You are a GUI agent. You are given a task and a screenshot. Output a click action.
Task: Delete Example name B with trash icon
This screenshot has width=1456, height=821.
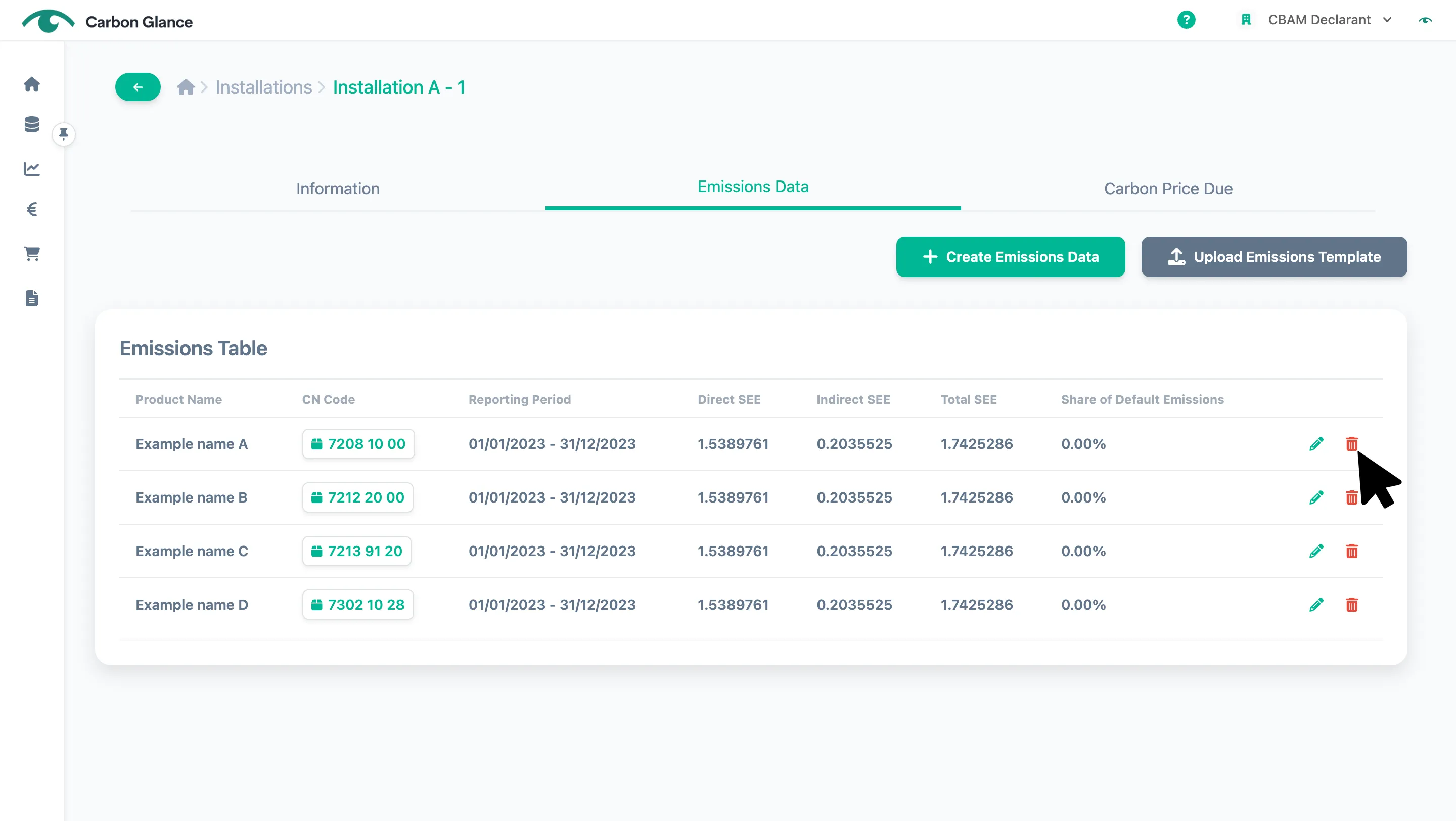[1351, 498]
